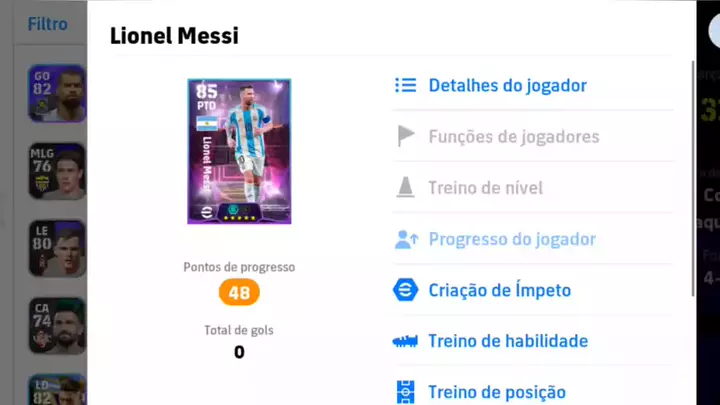Open the Filtro option in sidebar
This screenshot has height=405, width=720.
47,24
